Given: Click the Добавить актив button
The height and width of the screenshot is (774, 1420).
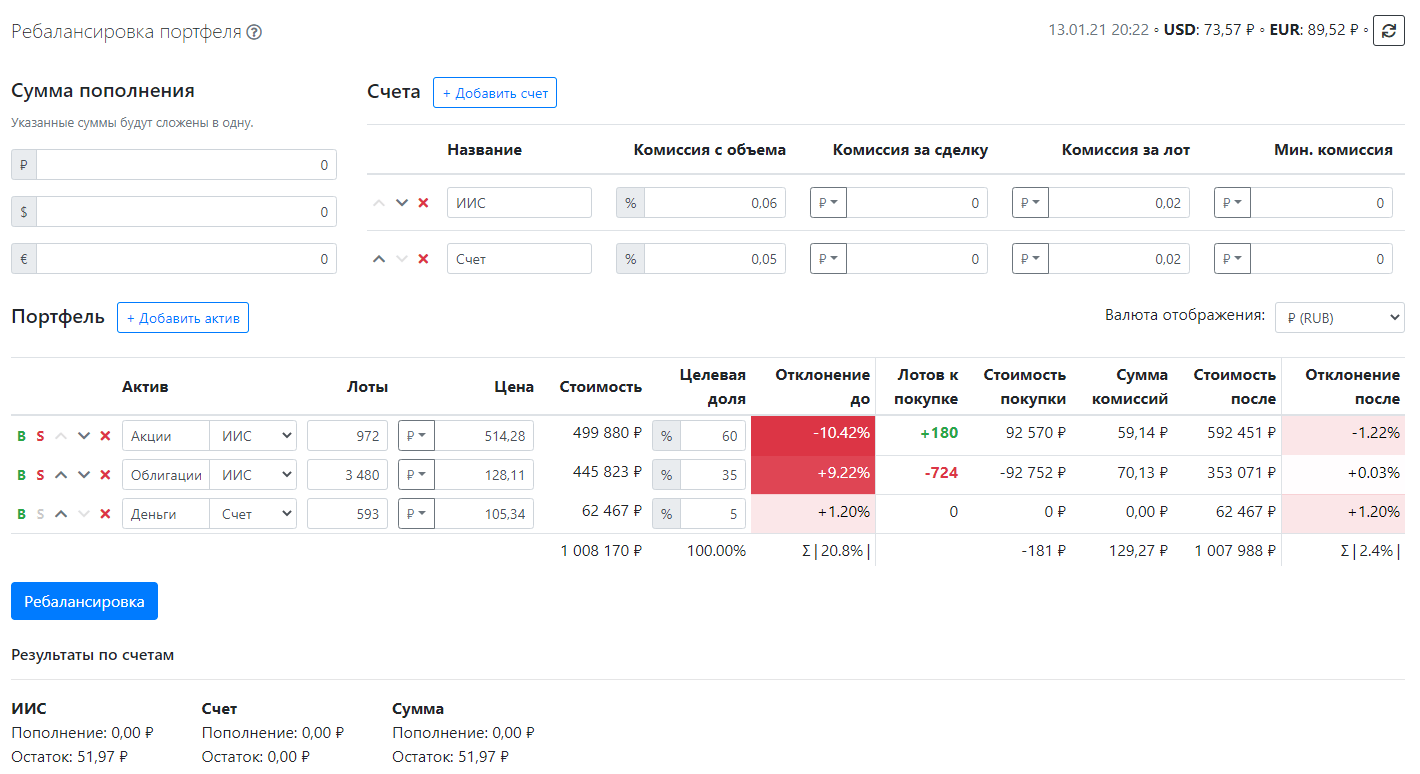Looking at the screenshot, I should (x=183, y=318).
